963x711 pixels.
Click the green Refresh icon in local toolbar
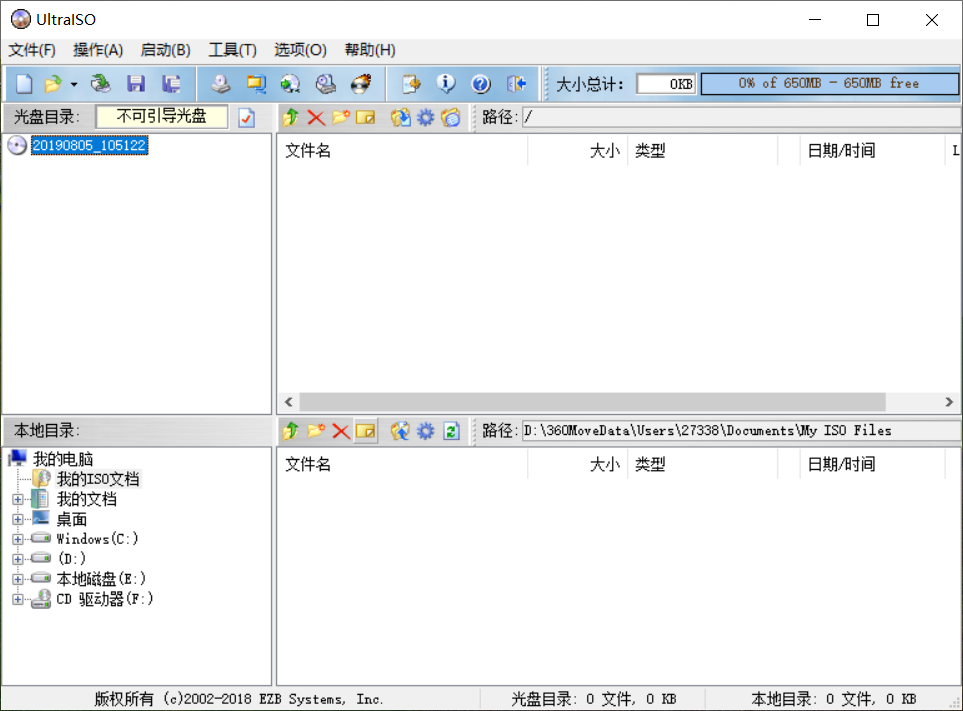[x=451, y=431]
